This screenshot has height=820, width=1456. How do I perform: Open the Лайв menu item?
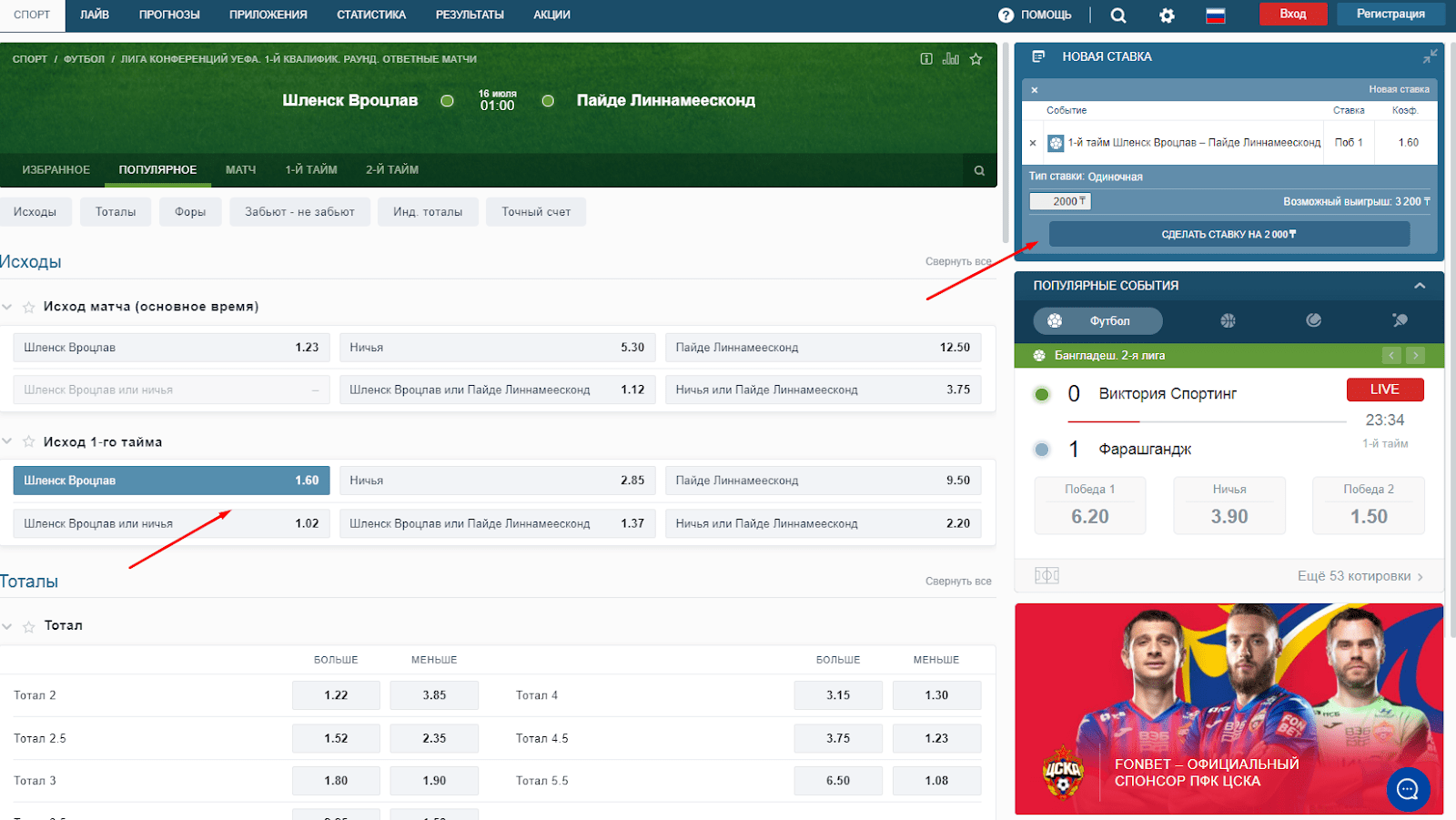pyautogui.click(x=95, y=15)
